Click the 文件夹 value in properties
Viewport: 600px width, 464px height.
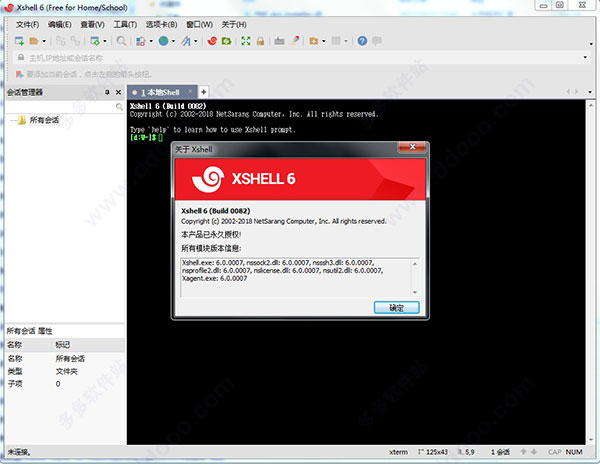pyautogui.click(x=67, y=371)
